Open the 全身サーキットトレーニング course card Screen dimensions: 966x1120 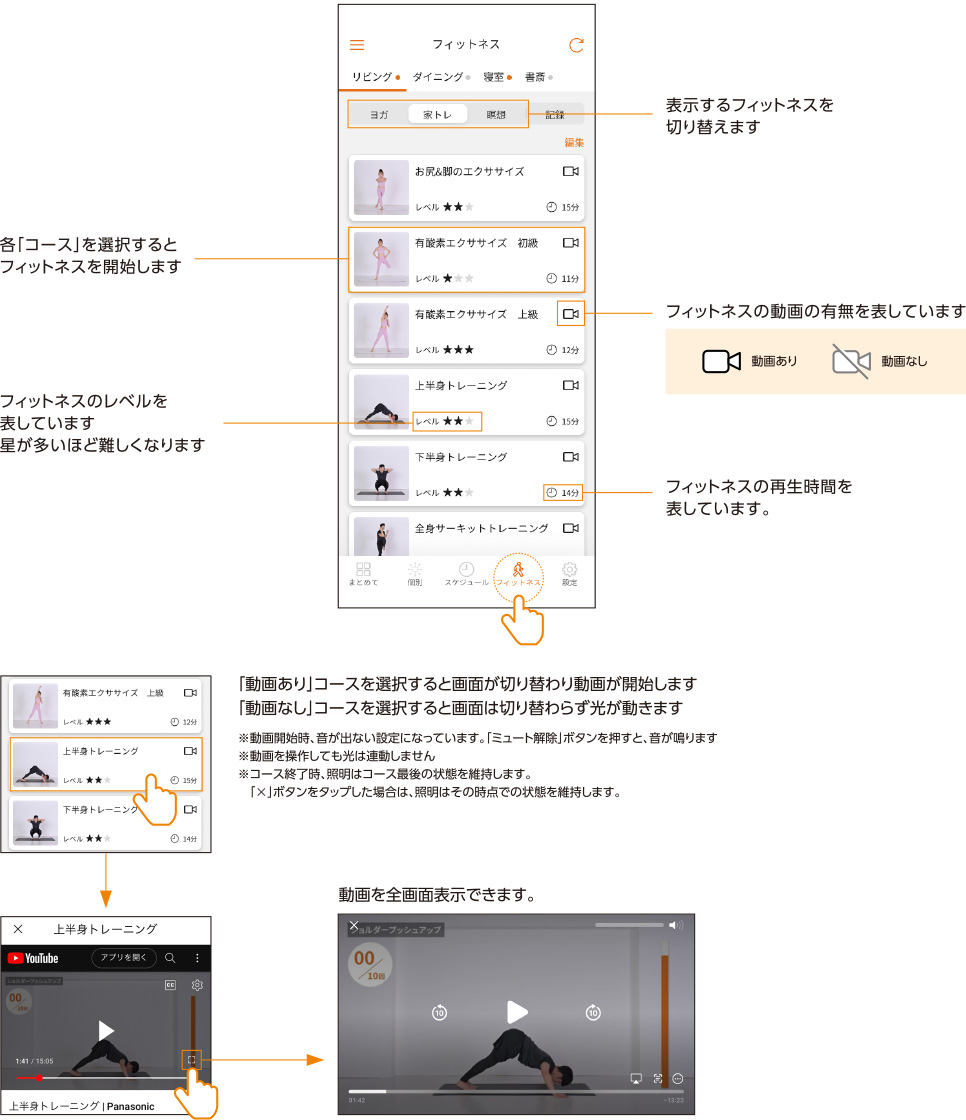(467, 534)
